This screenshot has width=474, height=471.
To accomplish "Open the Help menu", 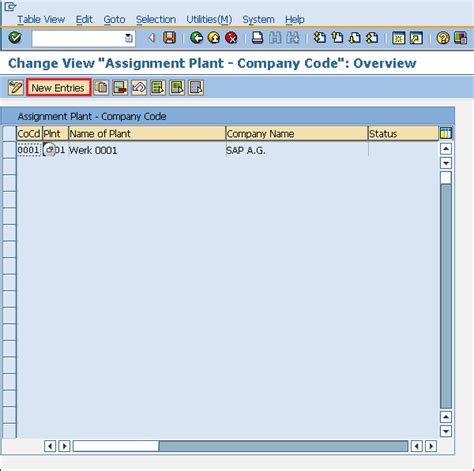I will click(x=294, y=19).
